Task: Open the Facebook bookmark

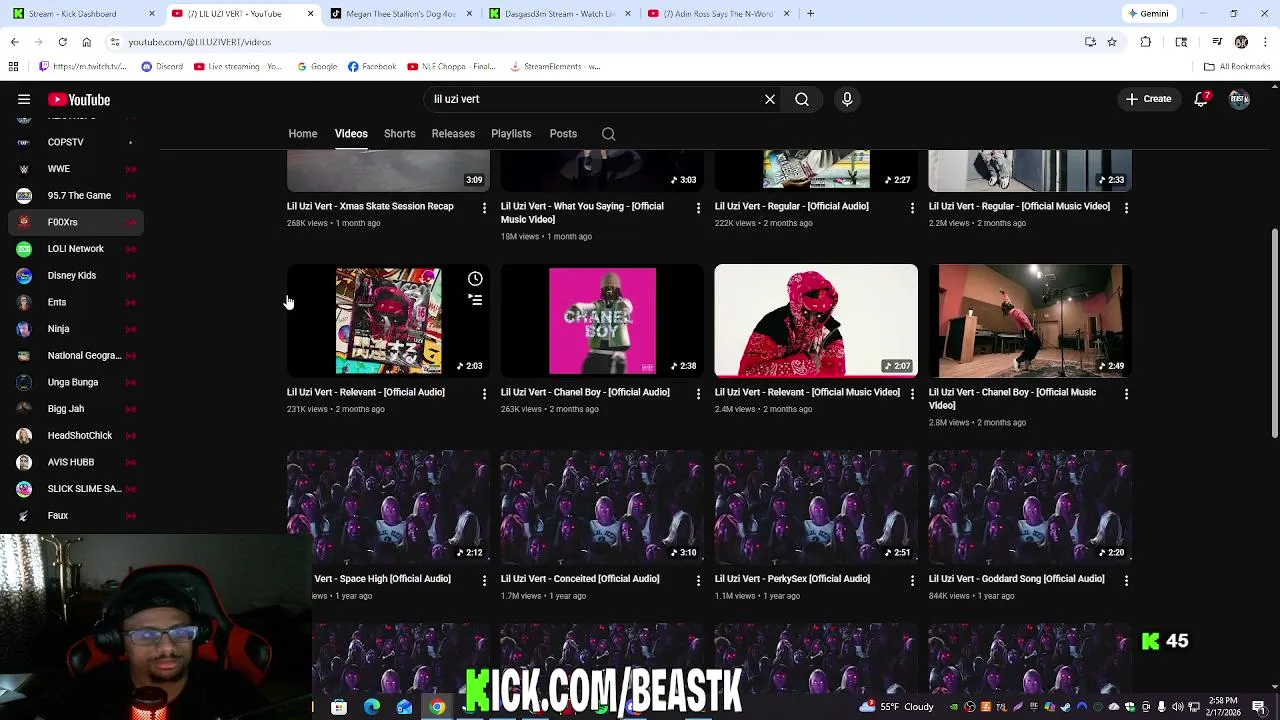Action: [x=372, y=67]
